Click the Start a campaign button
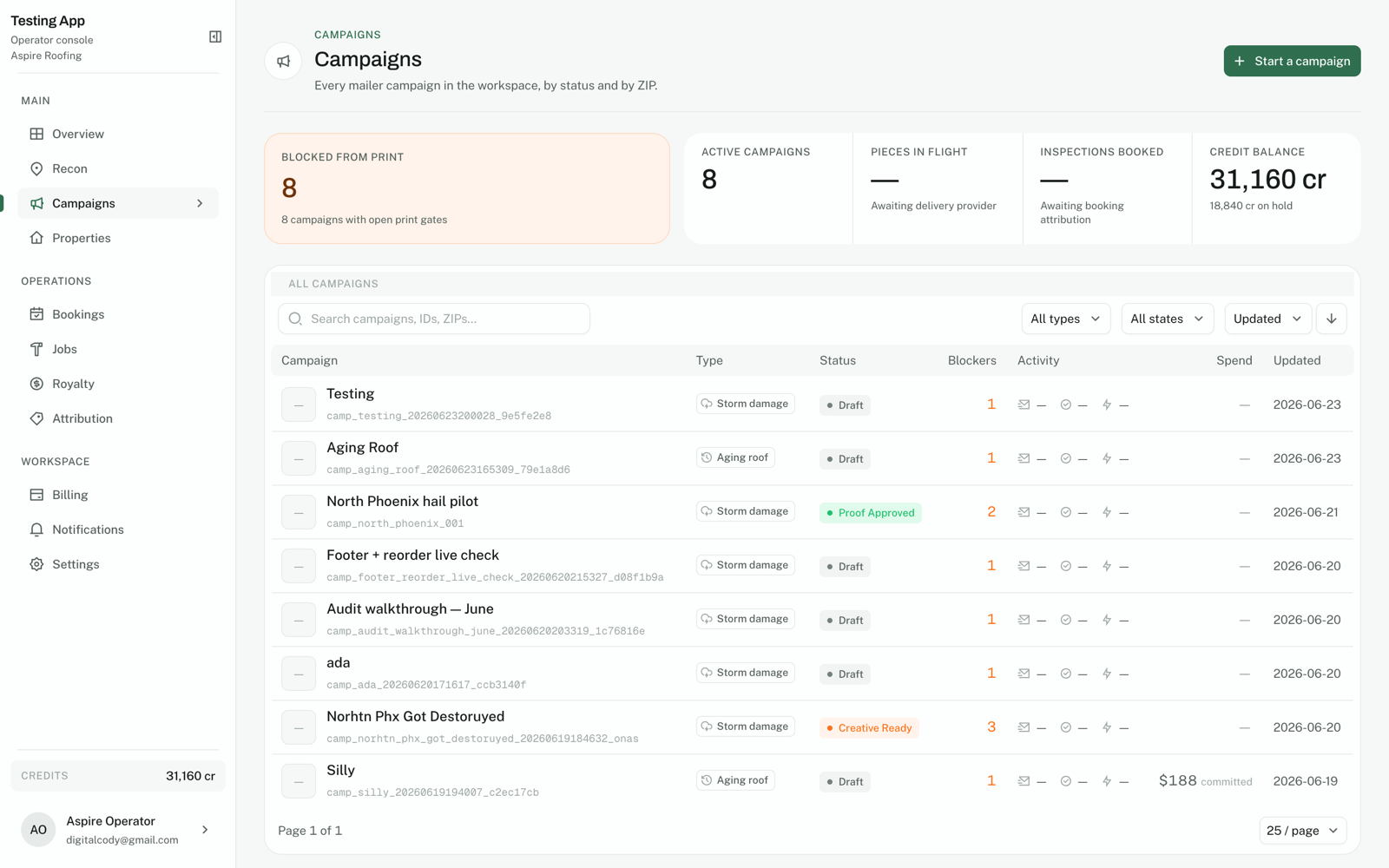The width and height of the screenshot is (1389, 868). [1292, 61]
